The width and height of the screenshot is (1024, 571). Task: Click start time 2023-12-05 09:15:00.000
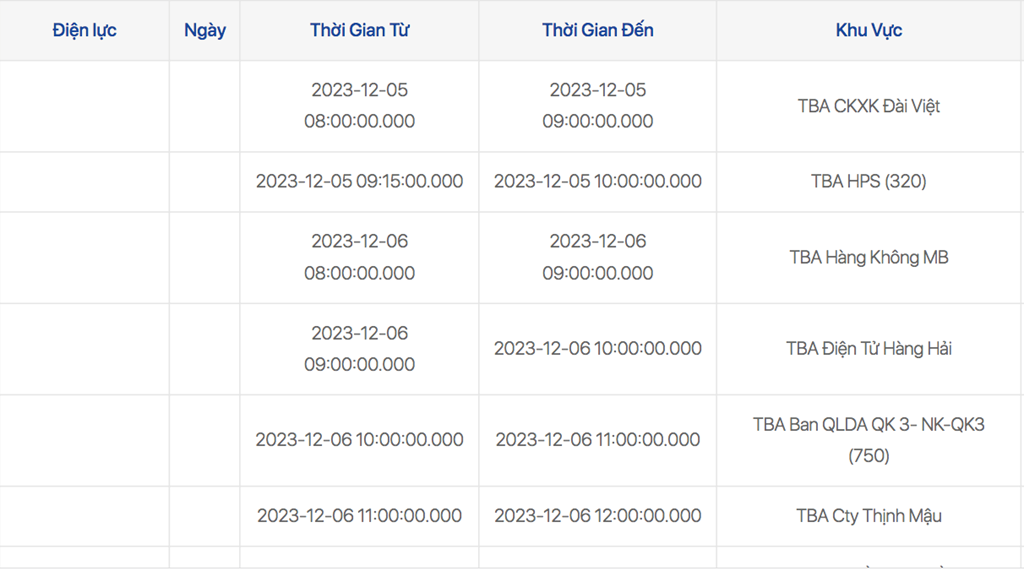(x=359, y=182)
